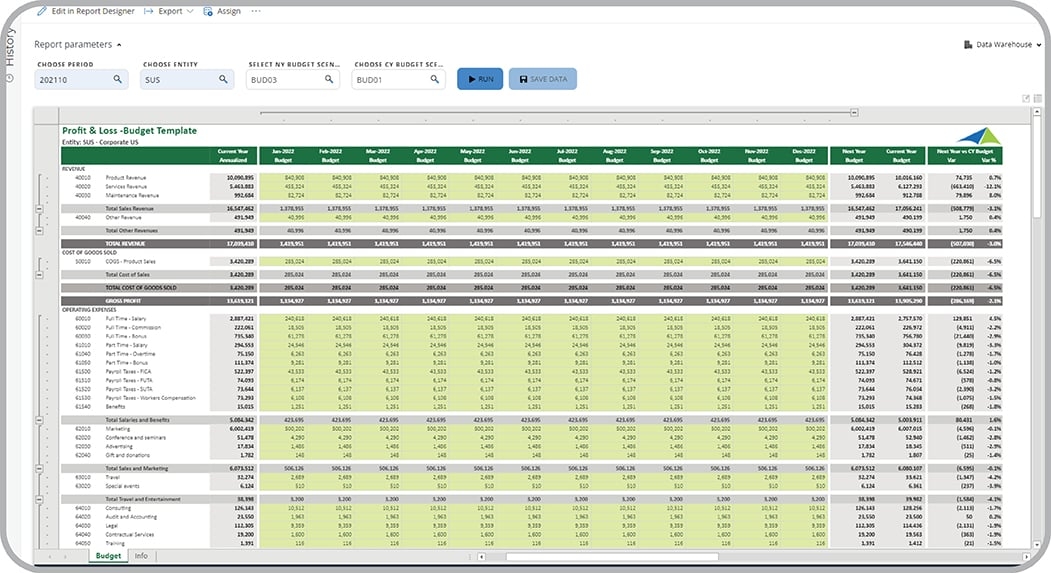Collapse the Total Sales Revenue row group
The image size is (1051, 573).
[x=39, y=208]
